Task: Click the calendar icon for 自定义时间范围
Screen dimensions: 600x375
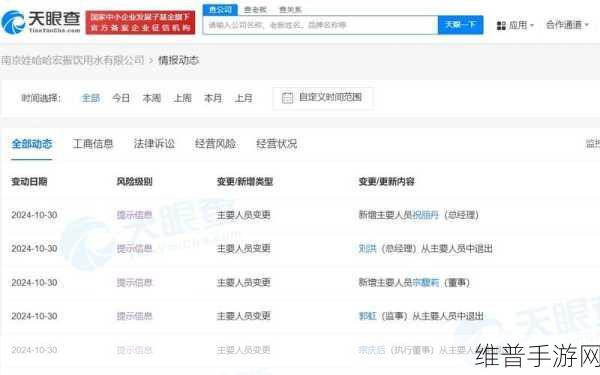Action: pos(287,98)
